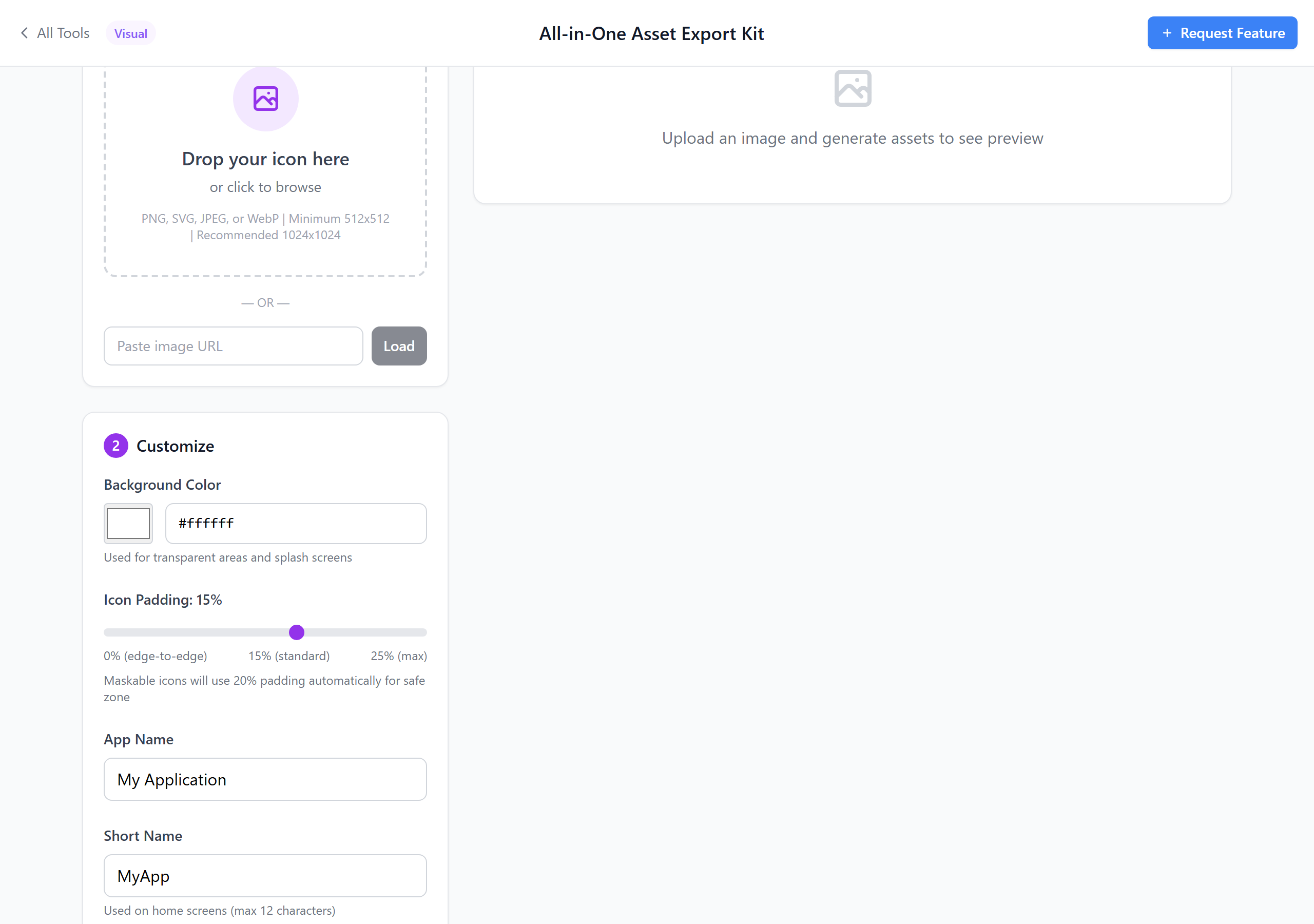Click the "or click to browse" text
Screen dimensions: 1314x924
click(265, 187)
